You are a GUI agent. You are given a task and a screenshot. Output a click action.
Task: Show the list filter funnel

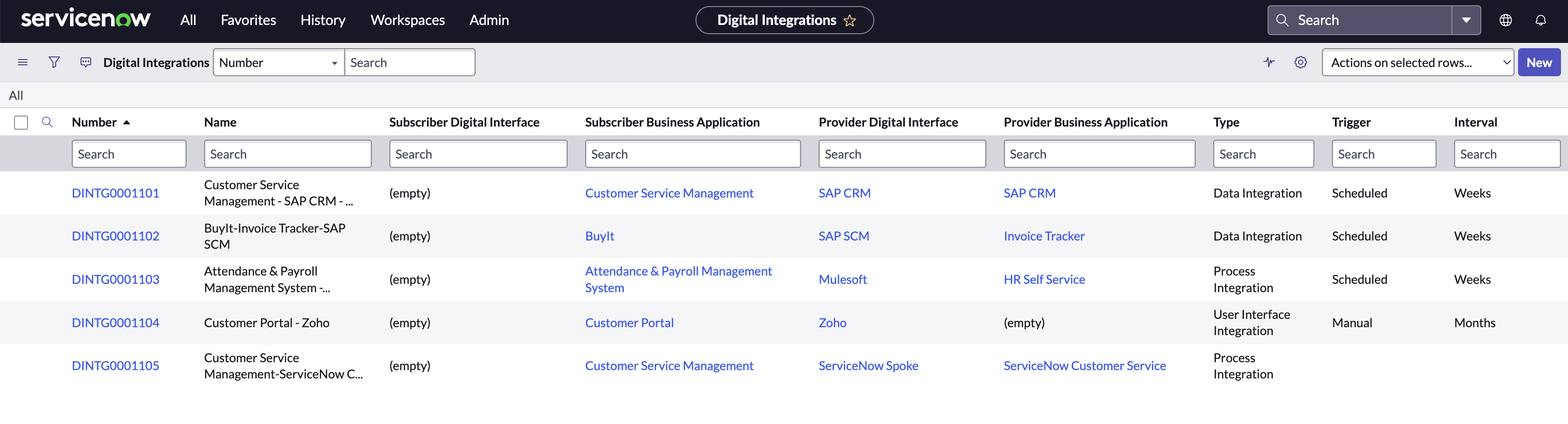click(54, 62)
